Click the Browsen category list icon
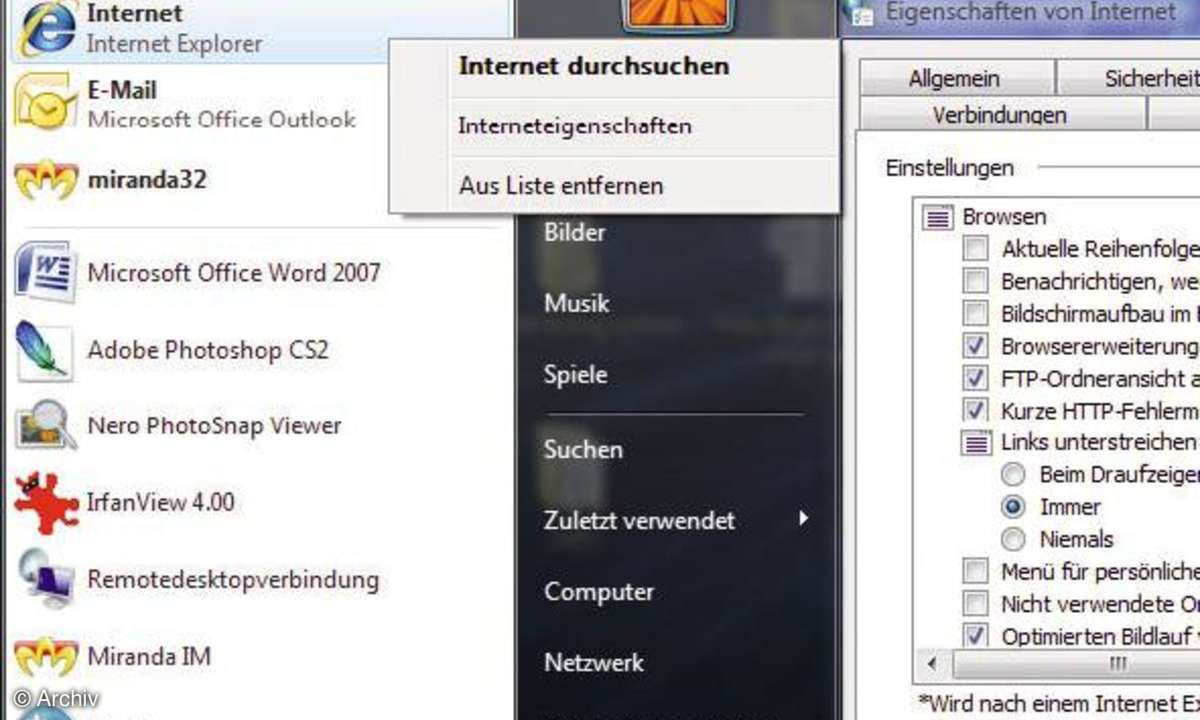The height and width of the screenshot is (720, 1200). click(x=938, y=217)
